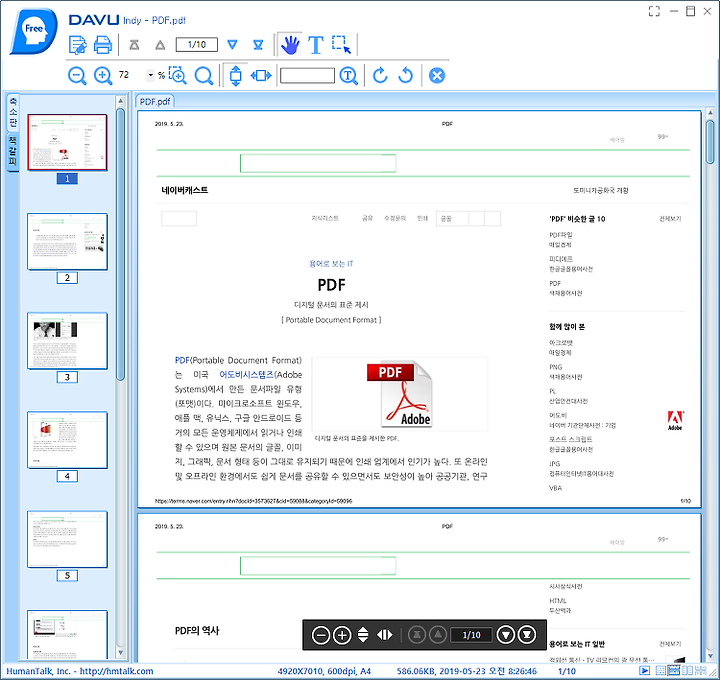The height and width of the screenshot is (680, 720).
Task: Click the thumbnail panel scroll up arrow
Action: click(120, 101)
